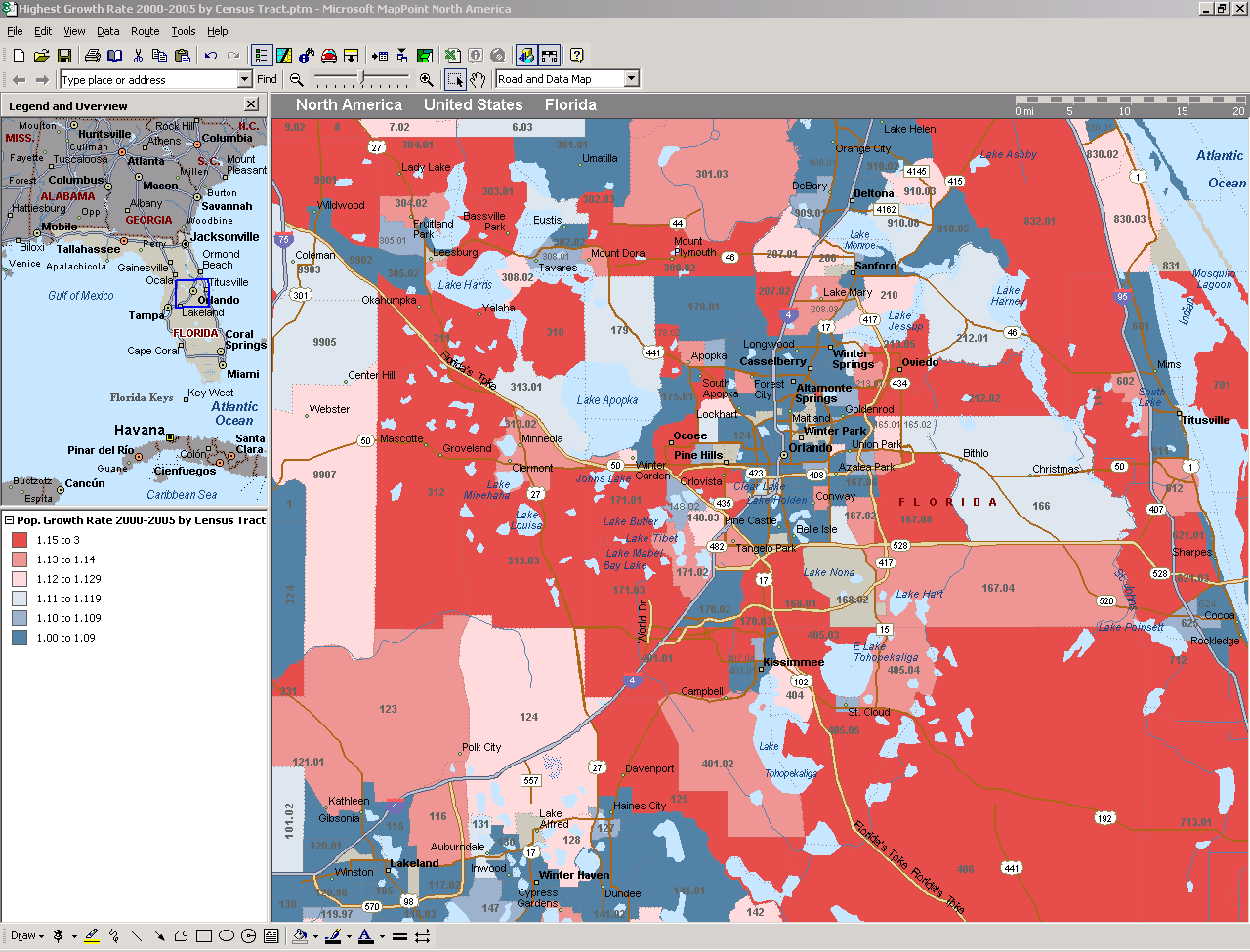The height and width of the screenshot is (952, 1250).
Task: Click the Zoom in magnifier
Action: coord(426,79)
